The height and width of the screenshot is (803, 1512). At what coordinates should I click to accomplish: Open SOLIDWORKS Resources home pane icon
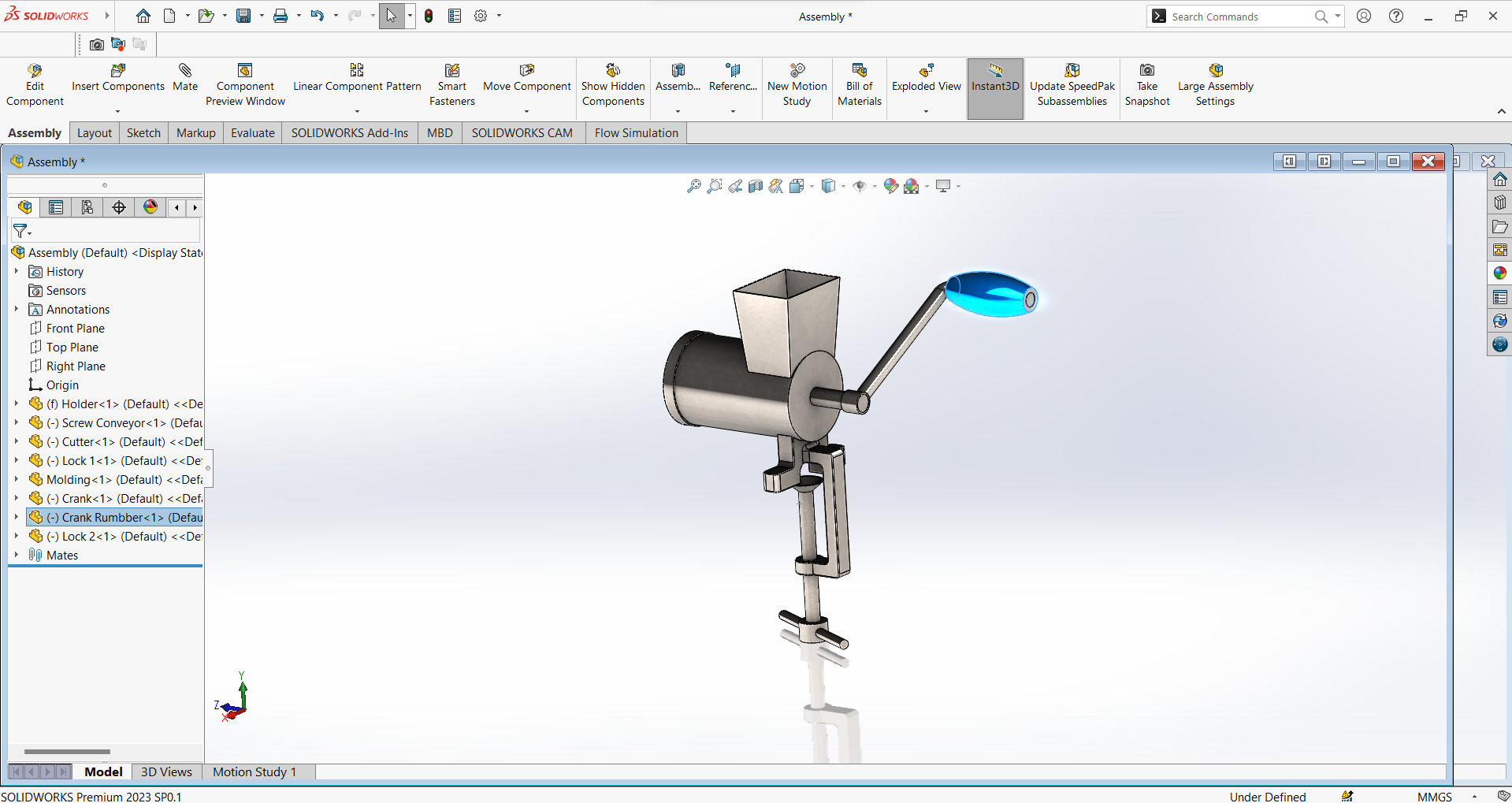(1500, 179)
